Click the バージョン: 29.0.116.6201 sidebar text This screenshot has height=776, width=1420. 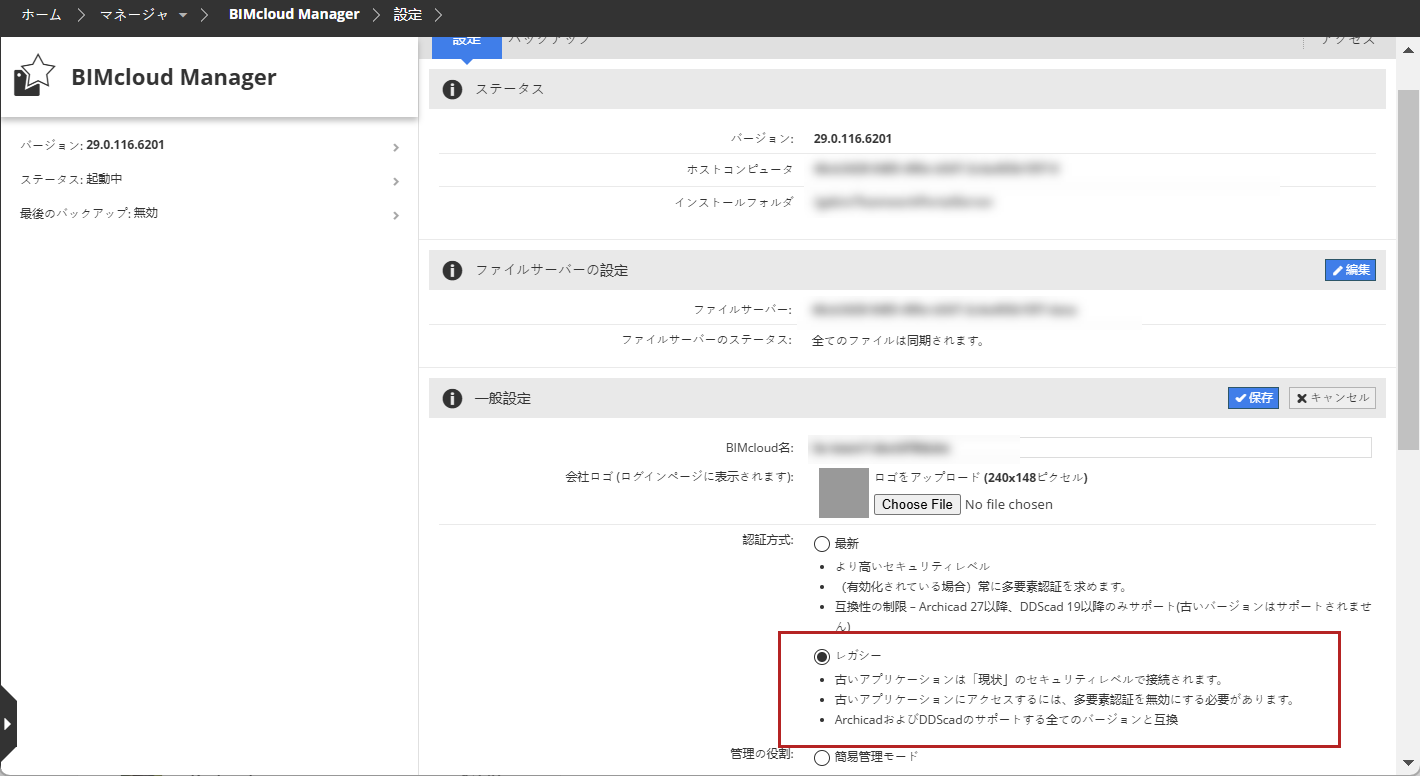(93, 145)
